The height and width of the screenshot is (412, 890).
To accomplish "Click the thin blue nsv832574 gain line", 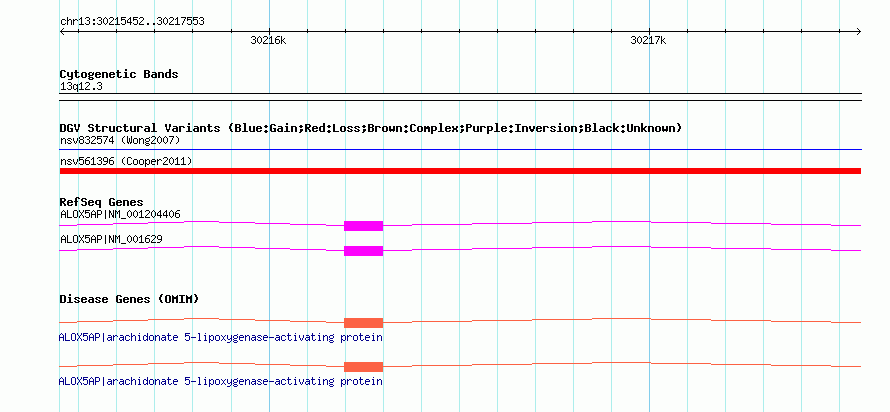I will [460, 150].
